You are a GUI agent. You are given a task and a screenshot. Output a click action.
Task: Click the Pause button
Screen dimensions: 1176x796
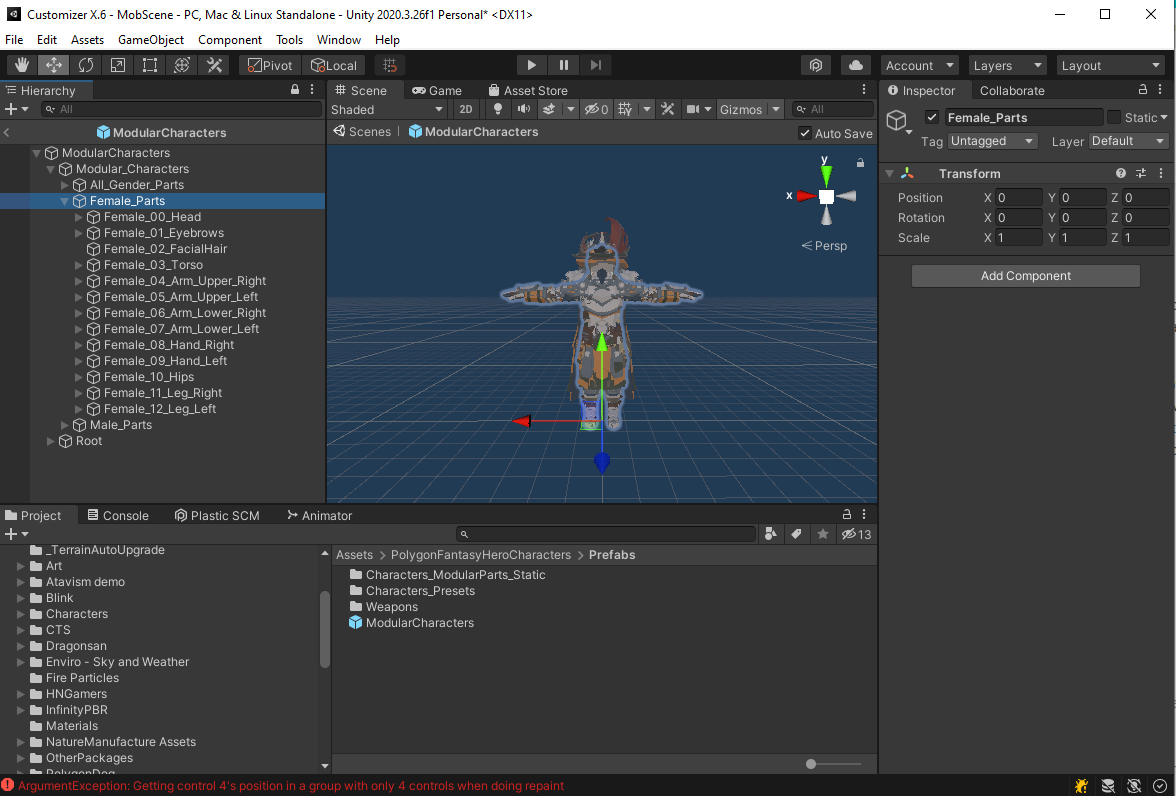[x=563, y=65]
